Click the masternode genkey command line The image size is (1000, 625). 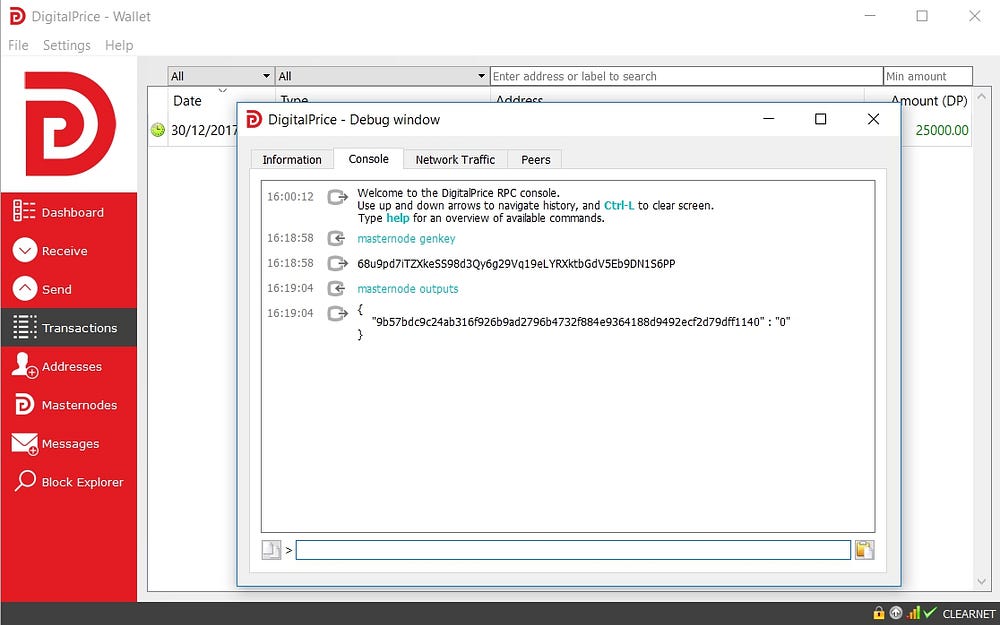pos(406,239)
